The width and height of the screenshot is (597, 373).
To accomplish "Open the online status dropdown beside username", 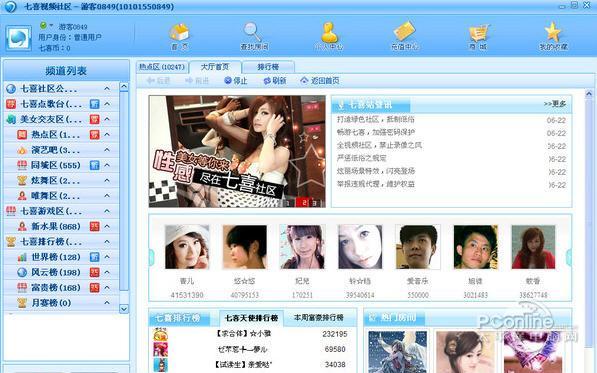I will tap(51, 25).
